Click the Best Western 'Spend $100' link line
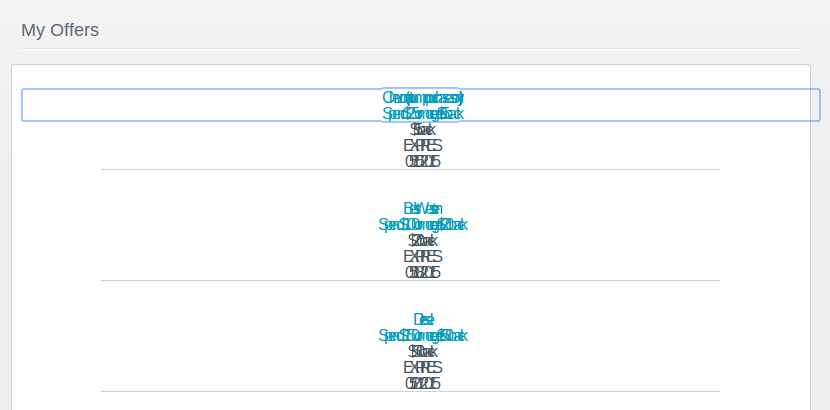 [x=423, y=225]
